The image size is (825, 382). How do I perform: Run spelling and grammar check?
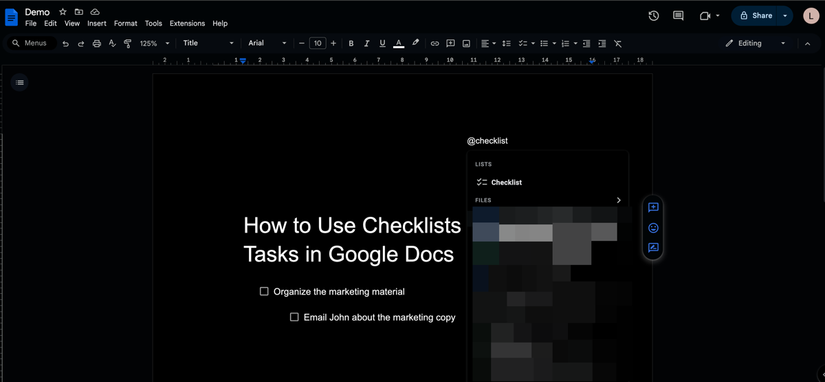tap(112, 44)
